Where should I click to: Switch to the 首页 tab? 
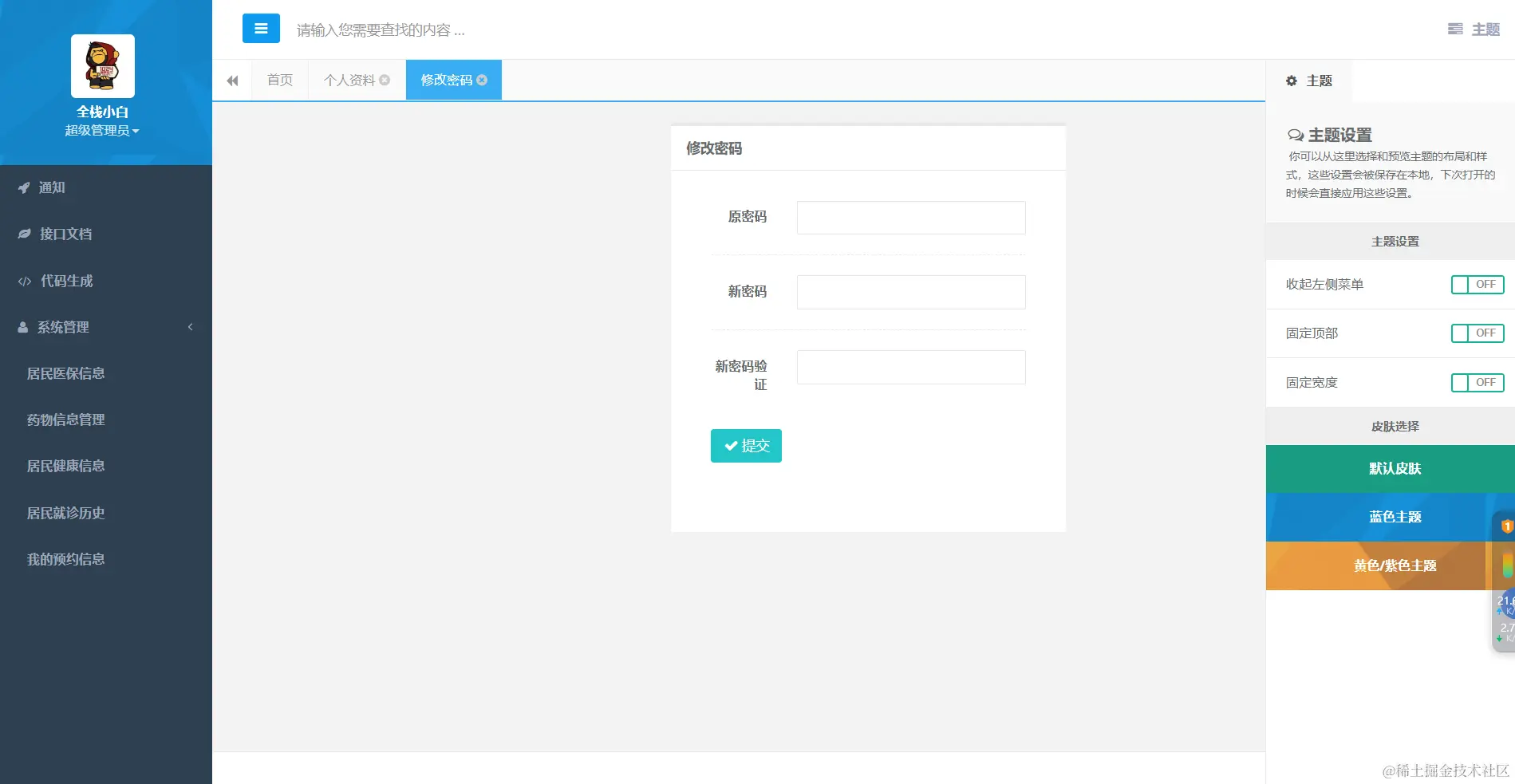(280, 80)
